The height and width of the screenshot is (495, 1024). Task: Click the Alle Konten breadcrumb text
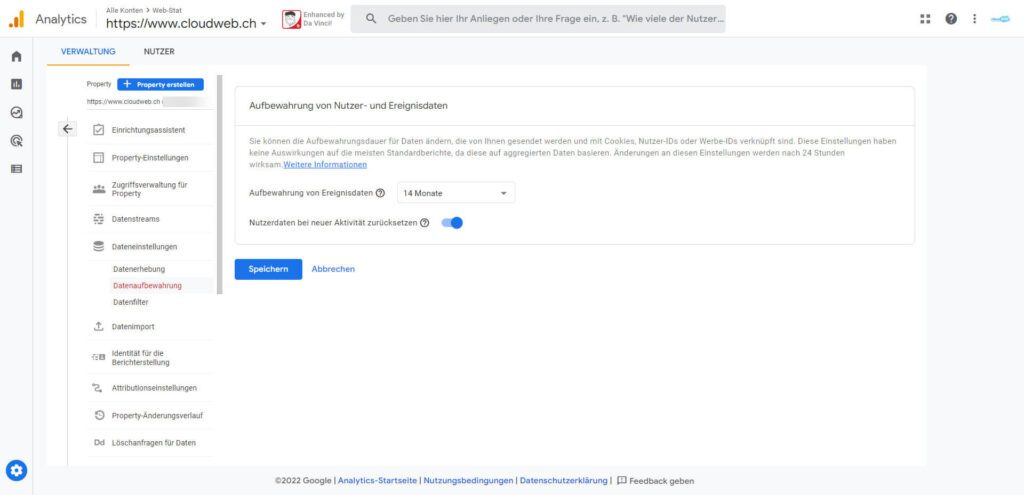tap(124, 10)
